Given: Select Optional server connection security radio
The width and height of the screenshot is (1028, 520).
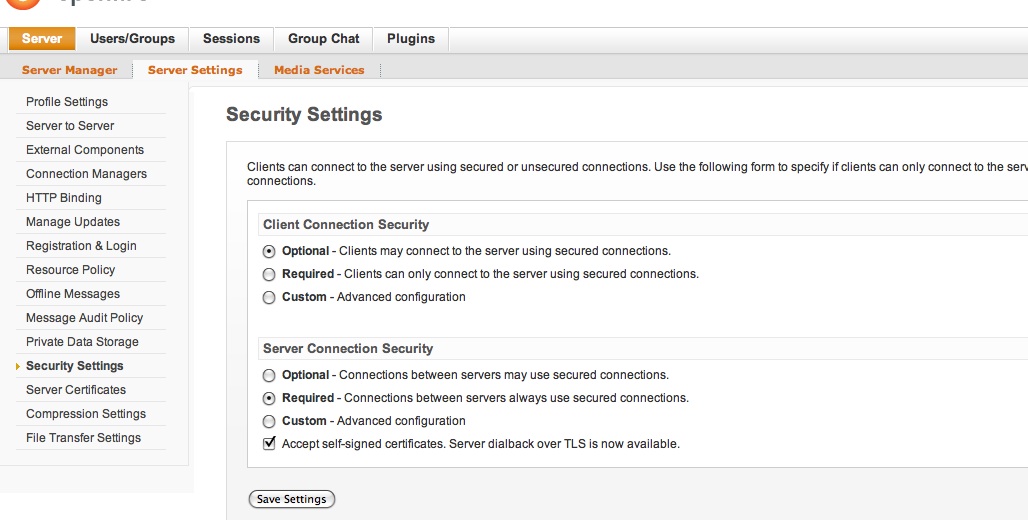Looking at the screenshot, I should tap(269, 376).
